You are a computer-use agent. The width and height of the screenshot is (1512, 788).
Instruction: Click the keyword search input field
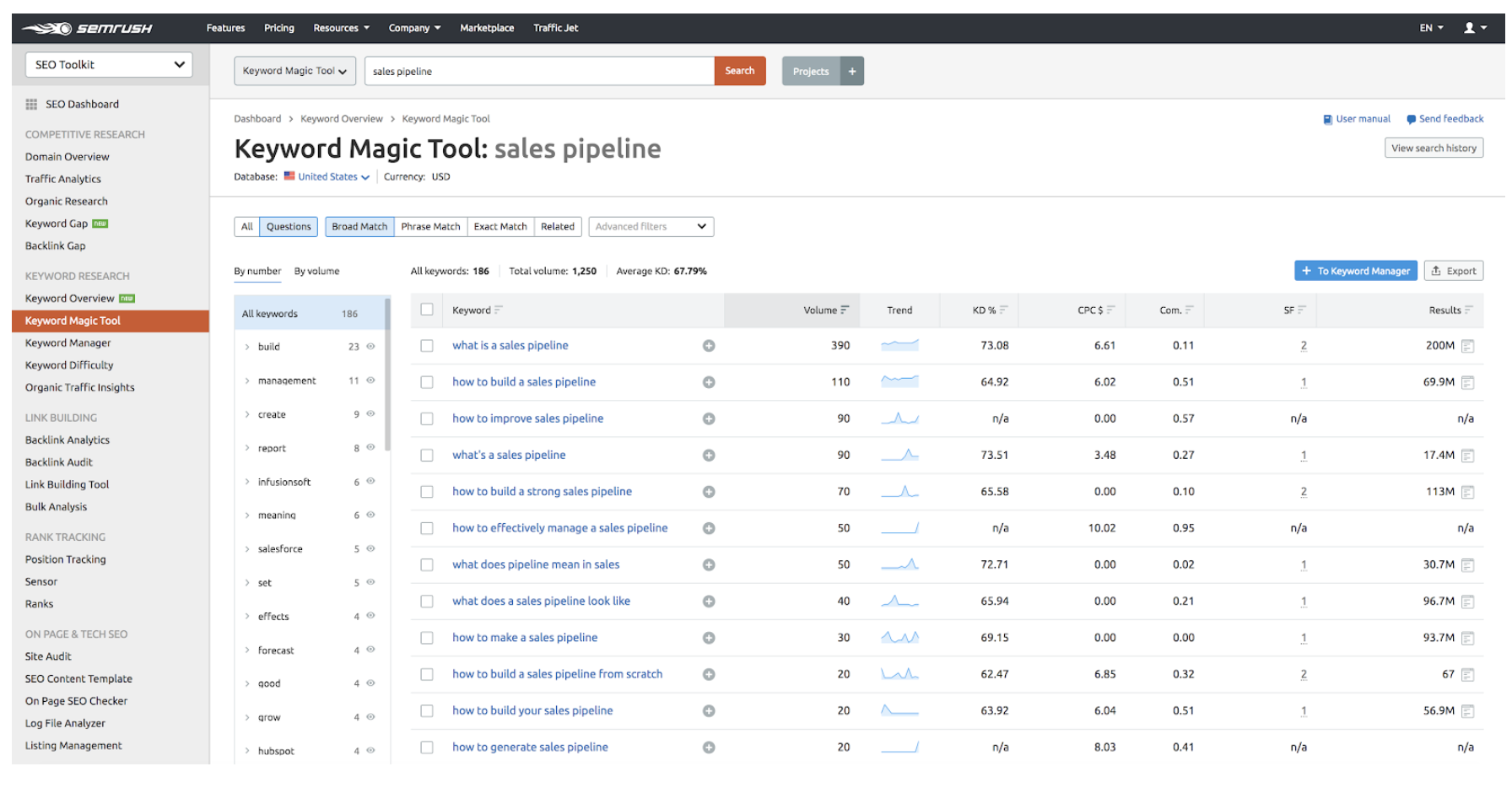(x=539, y=72)
